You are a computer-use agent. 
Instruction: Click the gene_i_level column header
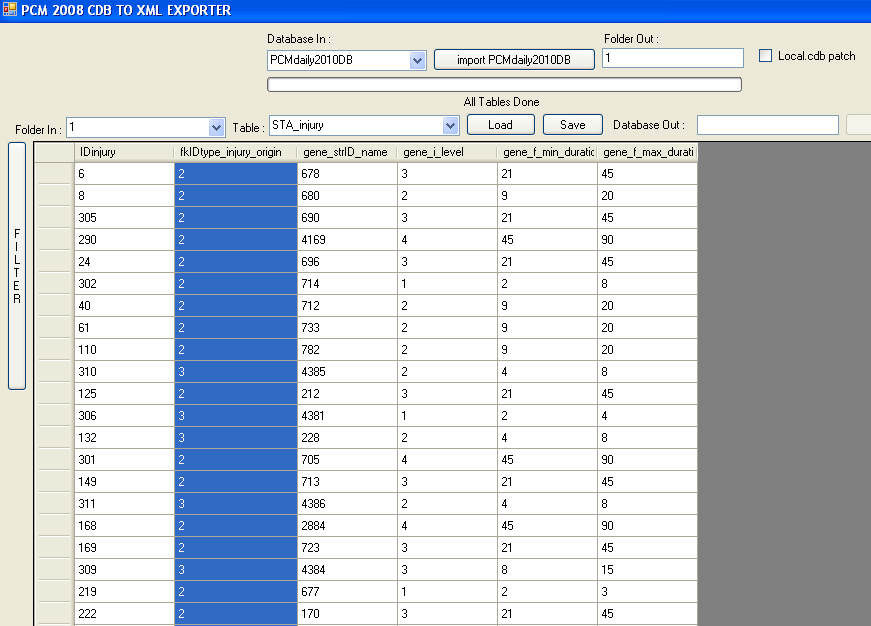pyautogui.click(x=446, y=152)
